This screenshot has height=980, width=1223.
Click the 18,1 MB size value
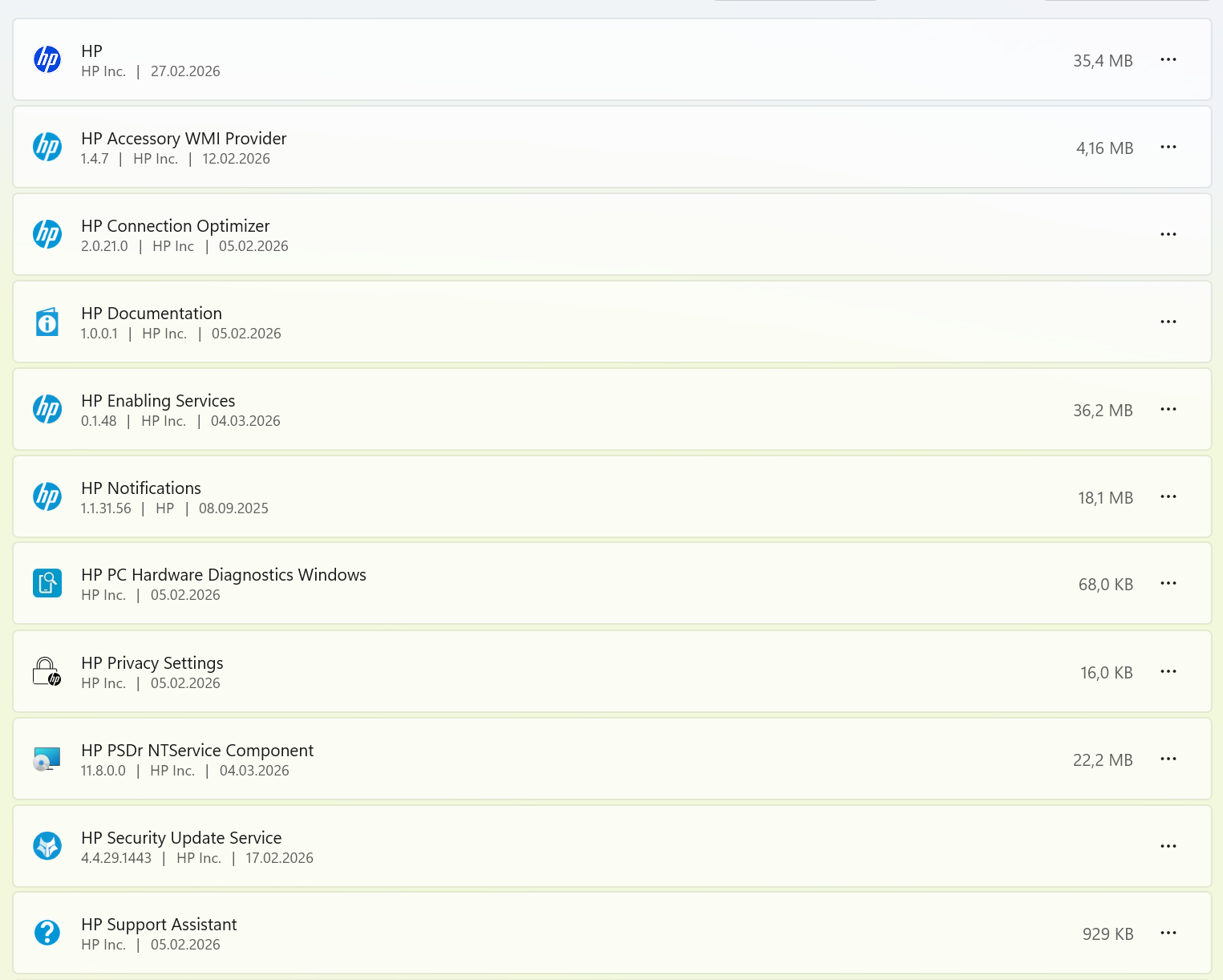(x=1105, y=498)
